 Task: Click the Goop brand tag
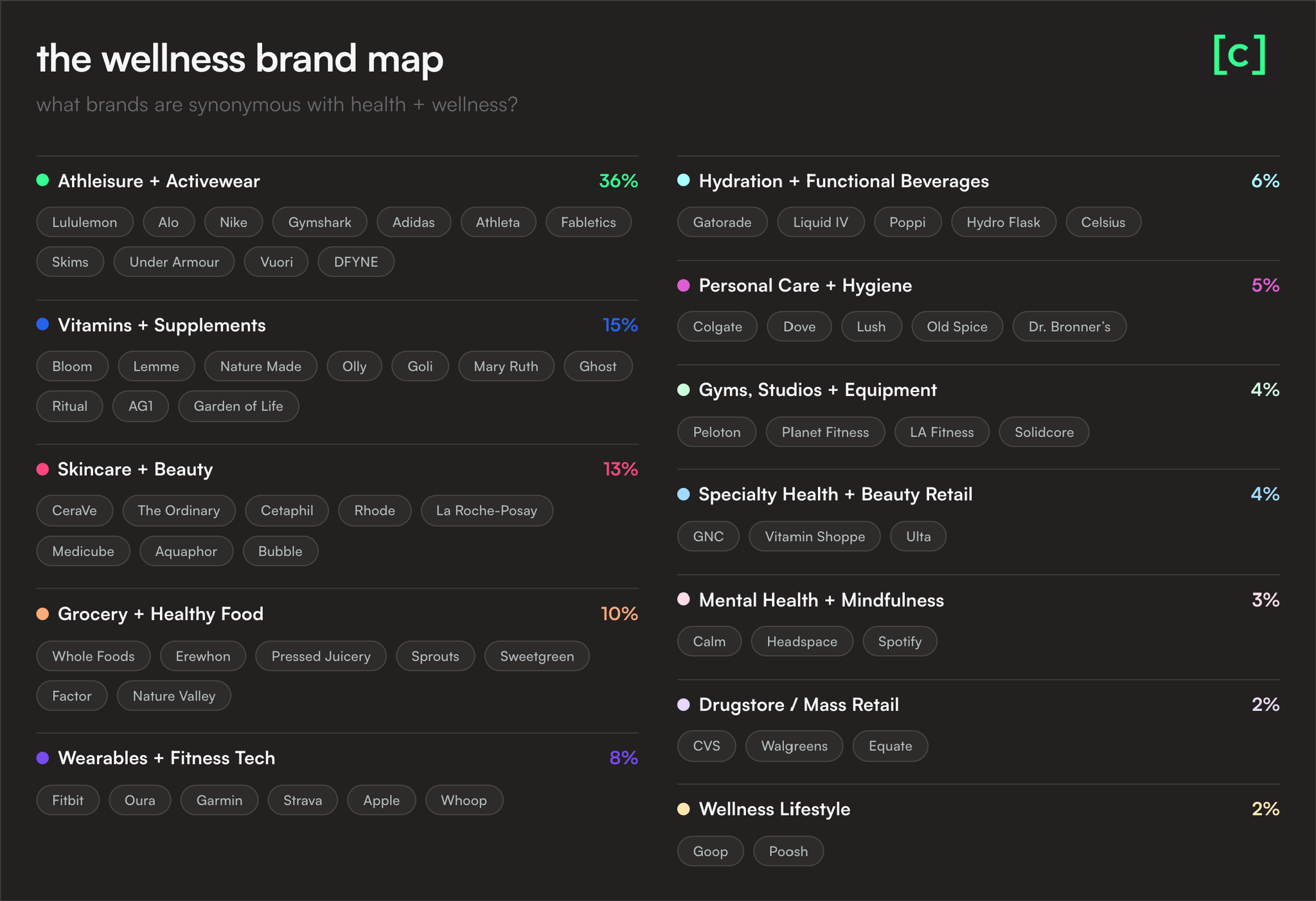711,852
